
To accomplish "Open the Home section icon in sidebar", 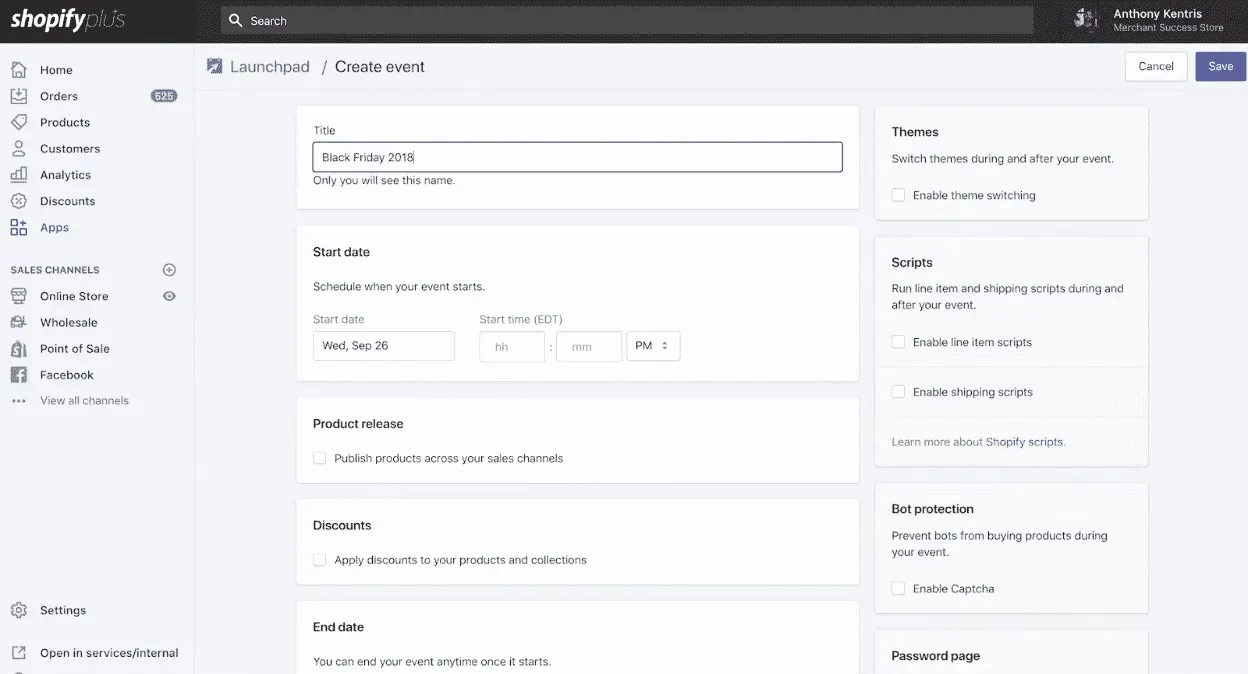I will tap(21, 69).
